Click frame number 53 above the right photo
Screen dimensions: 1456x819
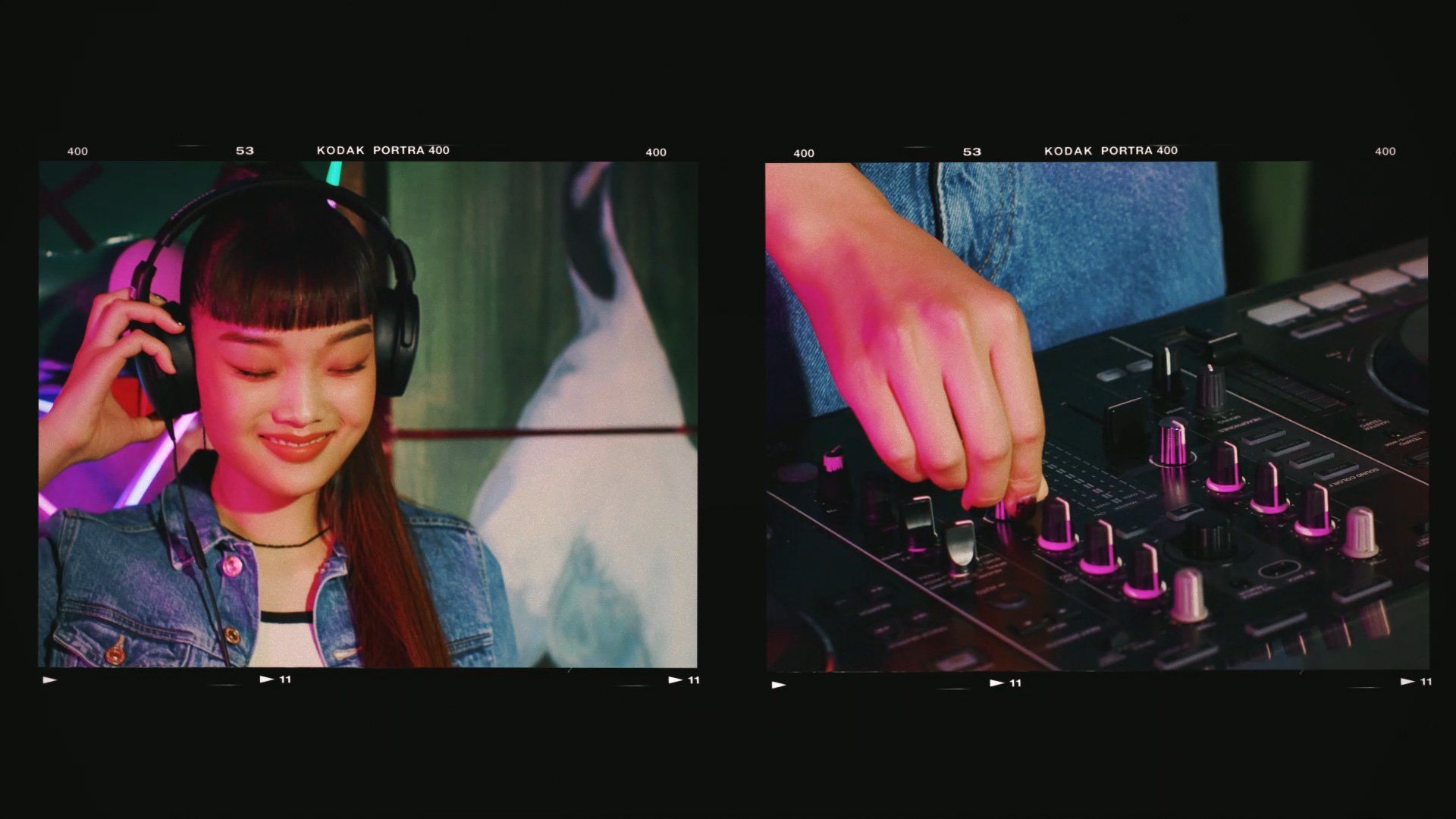point(972,152)
